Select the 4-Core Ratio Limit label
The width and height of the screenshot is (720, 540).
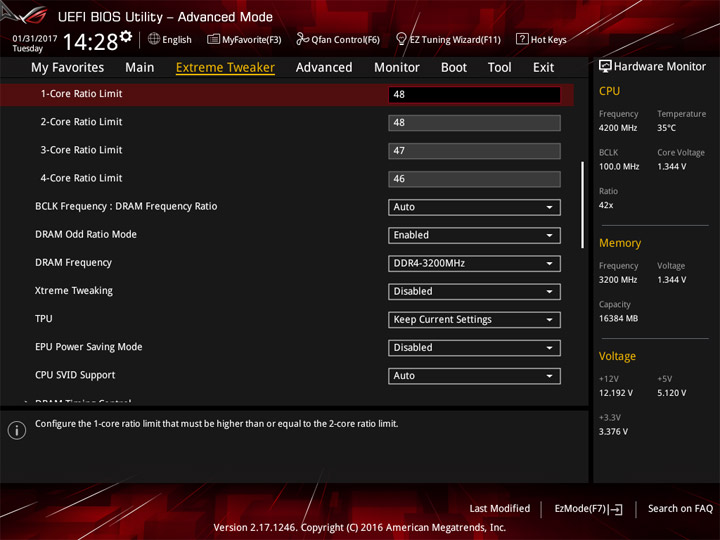pyautogui.click(x=81, y=178)
